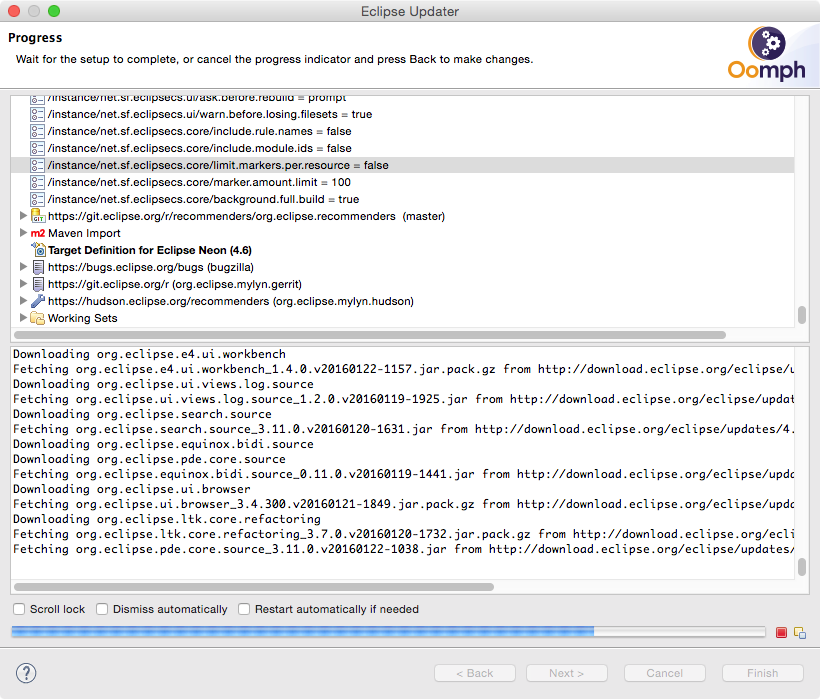820x699 pixels.
Task: Click log line 'Downloading org.eclipse.search.source'
Action: coord(142,414)
